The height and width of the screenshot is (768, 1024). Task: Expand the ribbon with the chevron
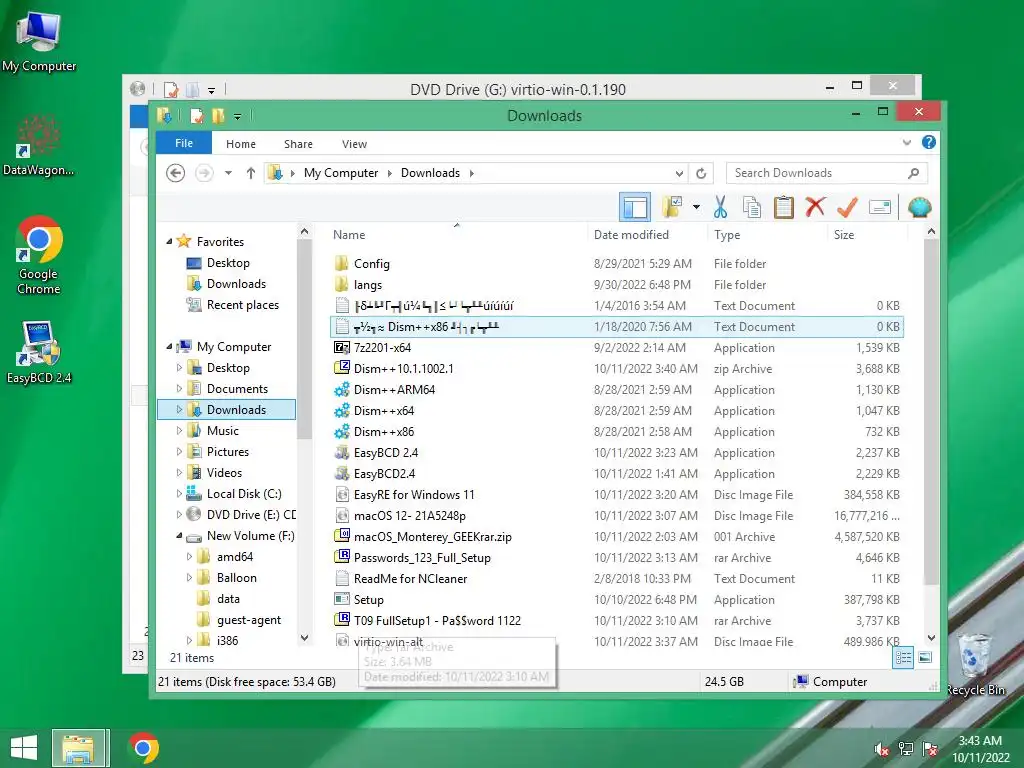906,142
